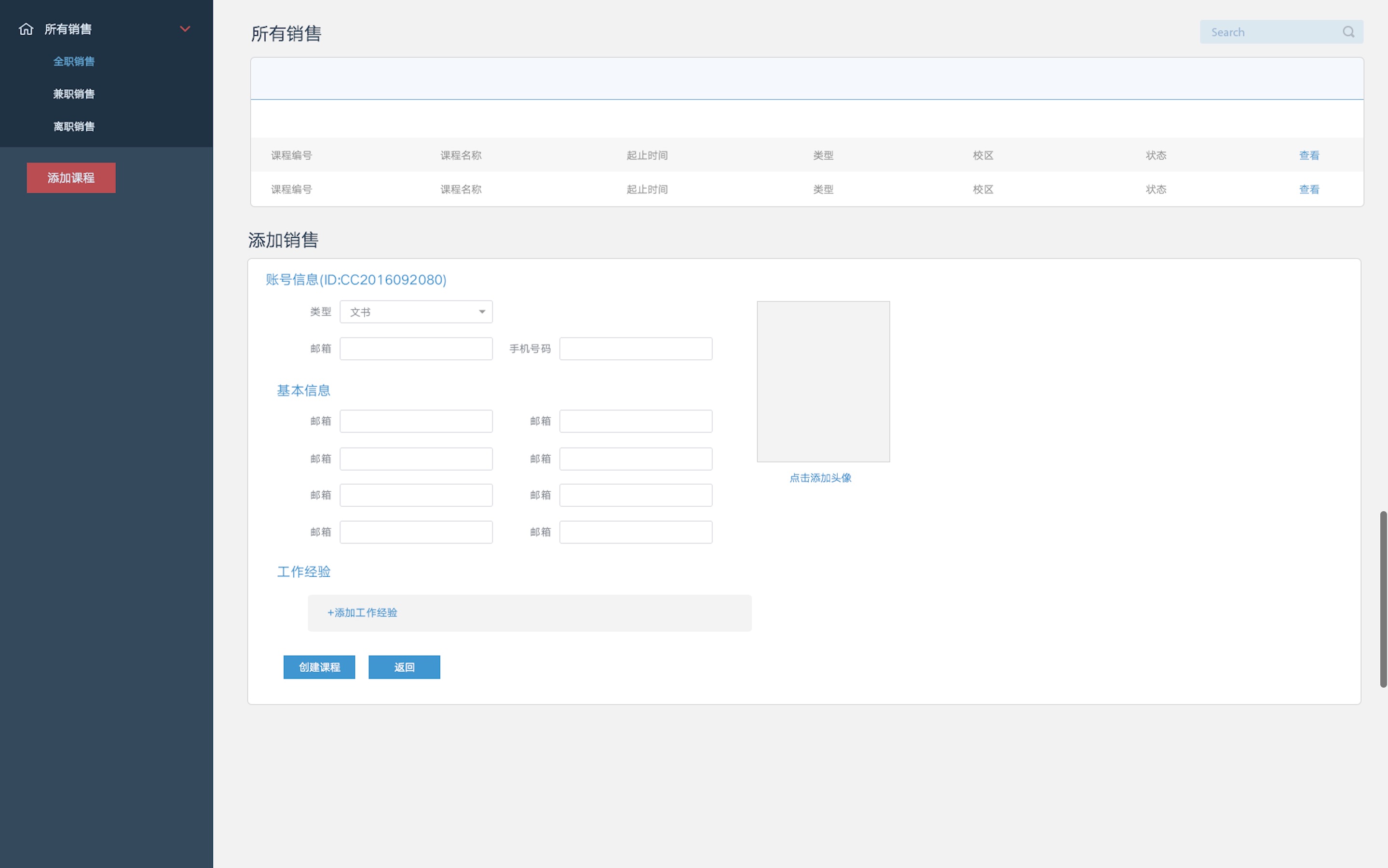Click the home icon in sidebar
This screenshot has height=868, width=1388.
pyautogui.click(x=26, y=29)
